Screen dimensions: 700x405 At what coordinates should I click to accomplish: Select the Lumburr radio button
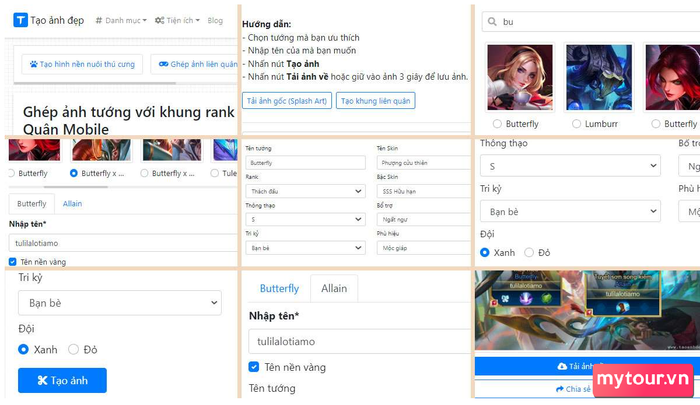pyautogui.click(x=576, y=124)
